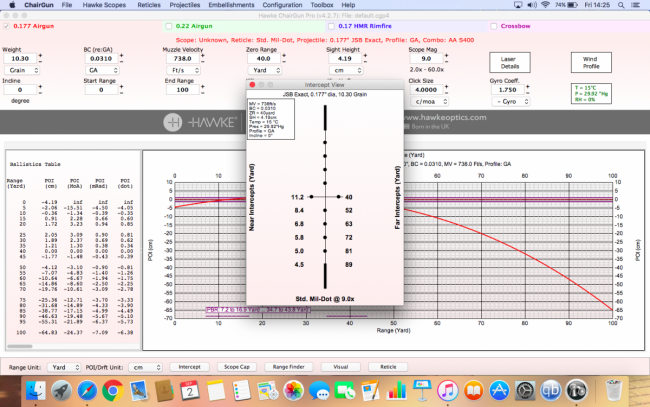Click the Click Size input field
The height and width of the screenshot is (407, 650).
point(427,90)
